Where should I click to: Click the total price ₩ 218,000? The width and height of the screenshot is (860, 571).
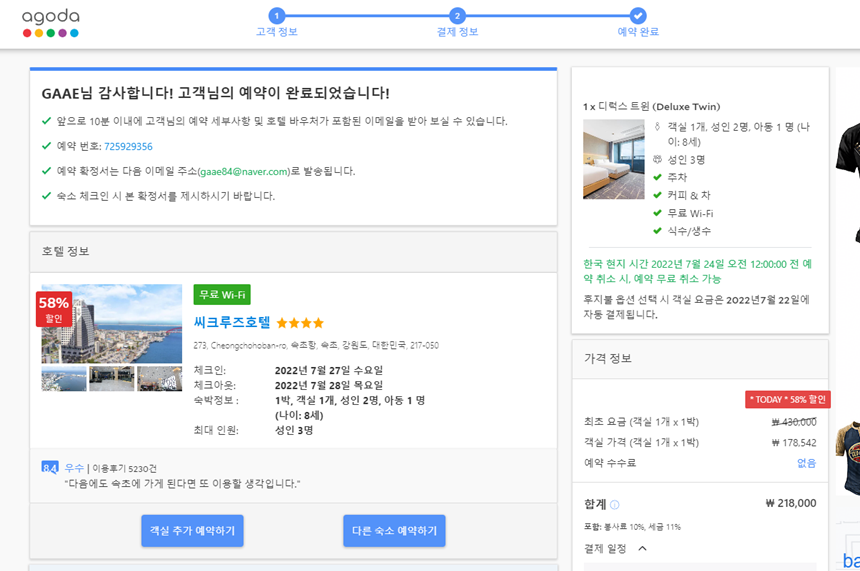[x=791, y=503]
